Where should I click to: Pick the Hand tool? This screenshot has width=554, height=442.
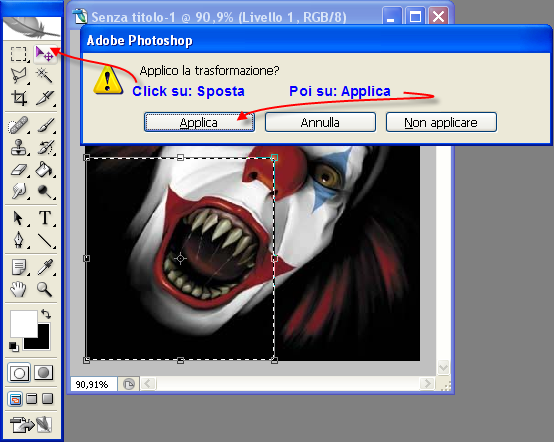click(x=18, y=289)
